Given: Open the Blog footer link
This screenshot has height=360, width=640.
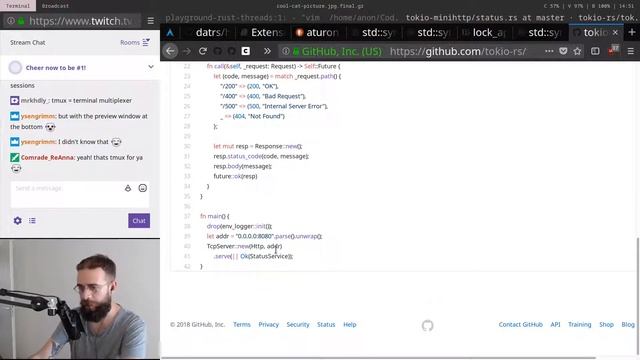Looking at the screenshot, I should (x=628, y=324).
